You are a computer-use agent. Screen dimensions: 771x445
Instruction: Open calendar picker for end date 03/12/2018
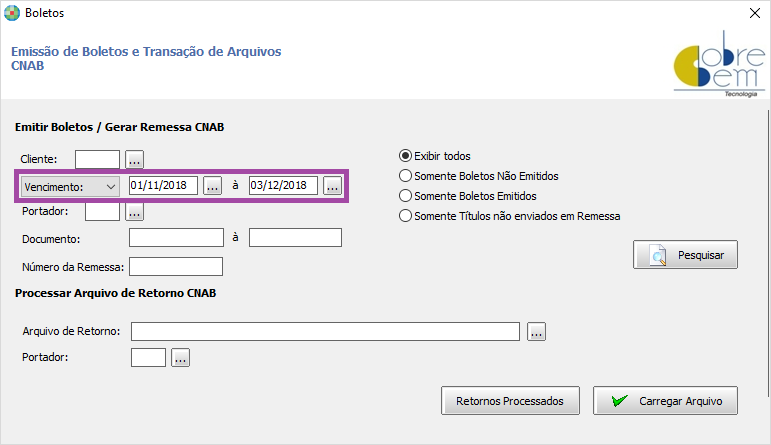pyautogui.click(x=332, y=186)
